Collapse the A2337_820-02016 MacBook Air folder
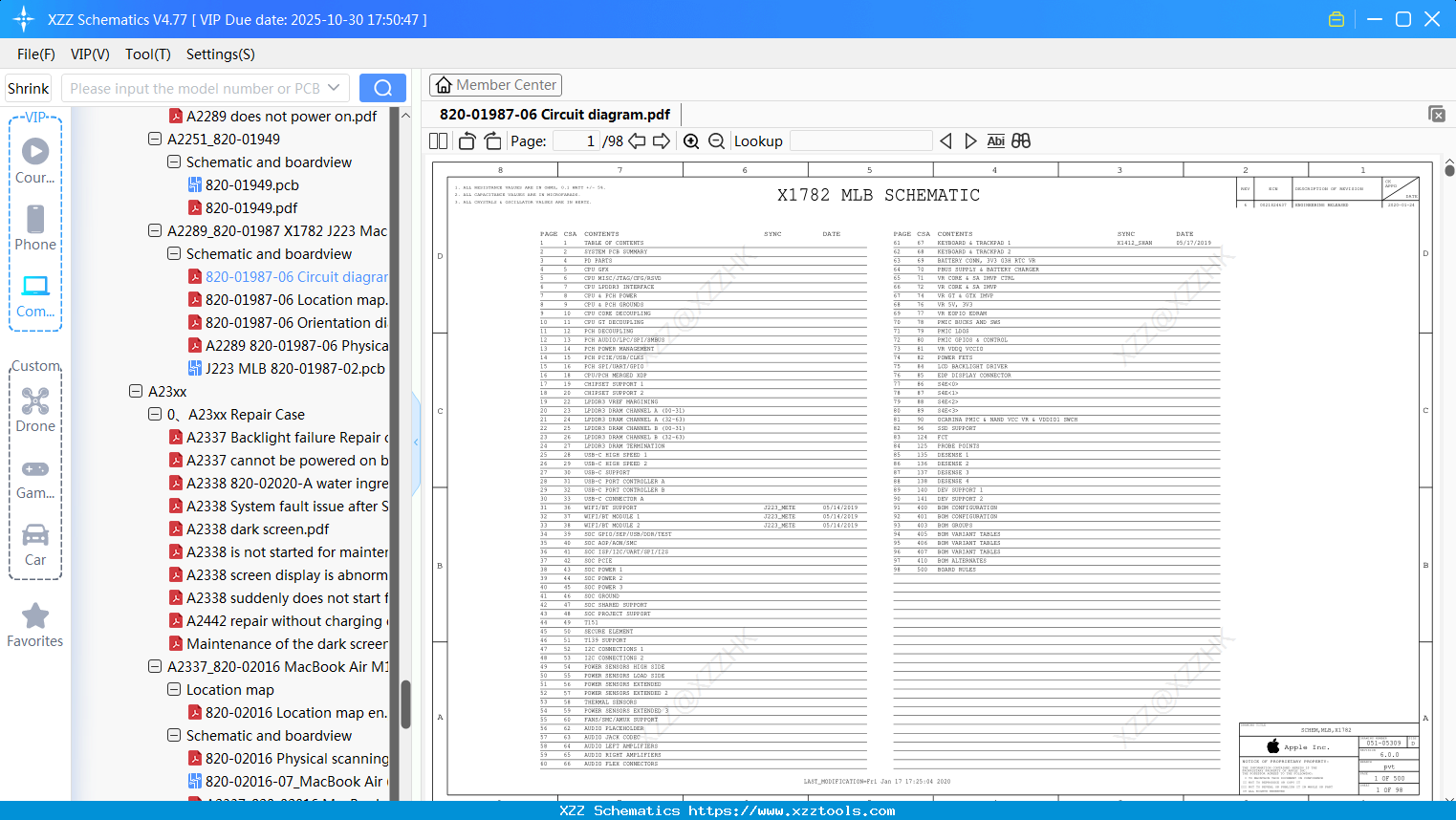 (x=155, y=666)
